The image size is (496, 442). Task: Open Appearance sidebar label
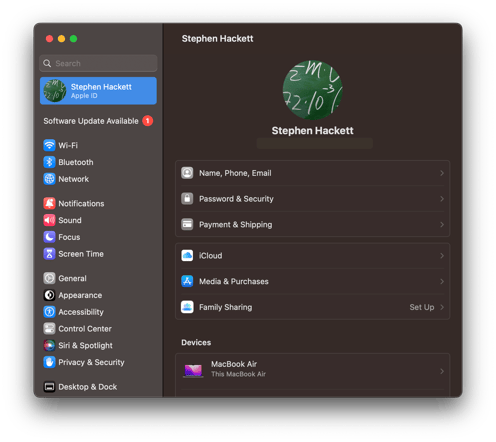(80, 295)
